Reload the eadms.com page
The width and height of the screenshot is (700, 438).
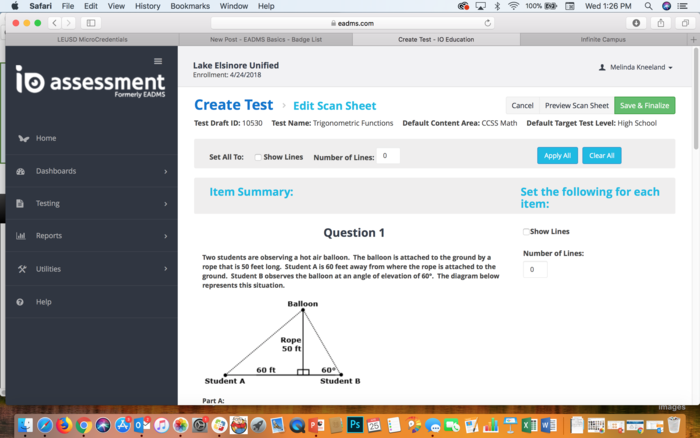click(x=488, y=22)
